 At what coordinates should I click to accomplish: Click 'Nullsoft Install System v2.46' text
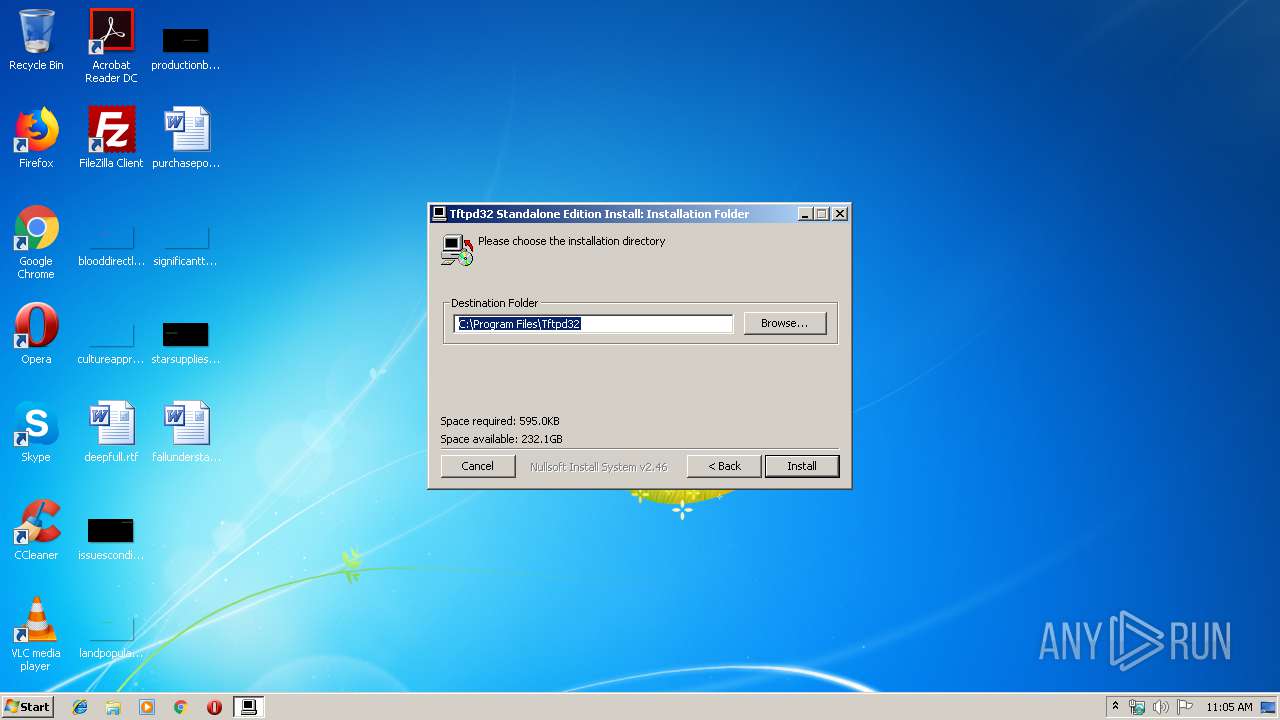point(599,467)
